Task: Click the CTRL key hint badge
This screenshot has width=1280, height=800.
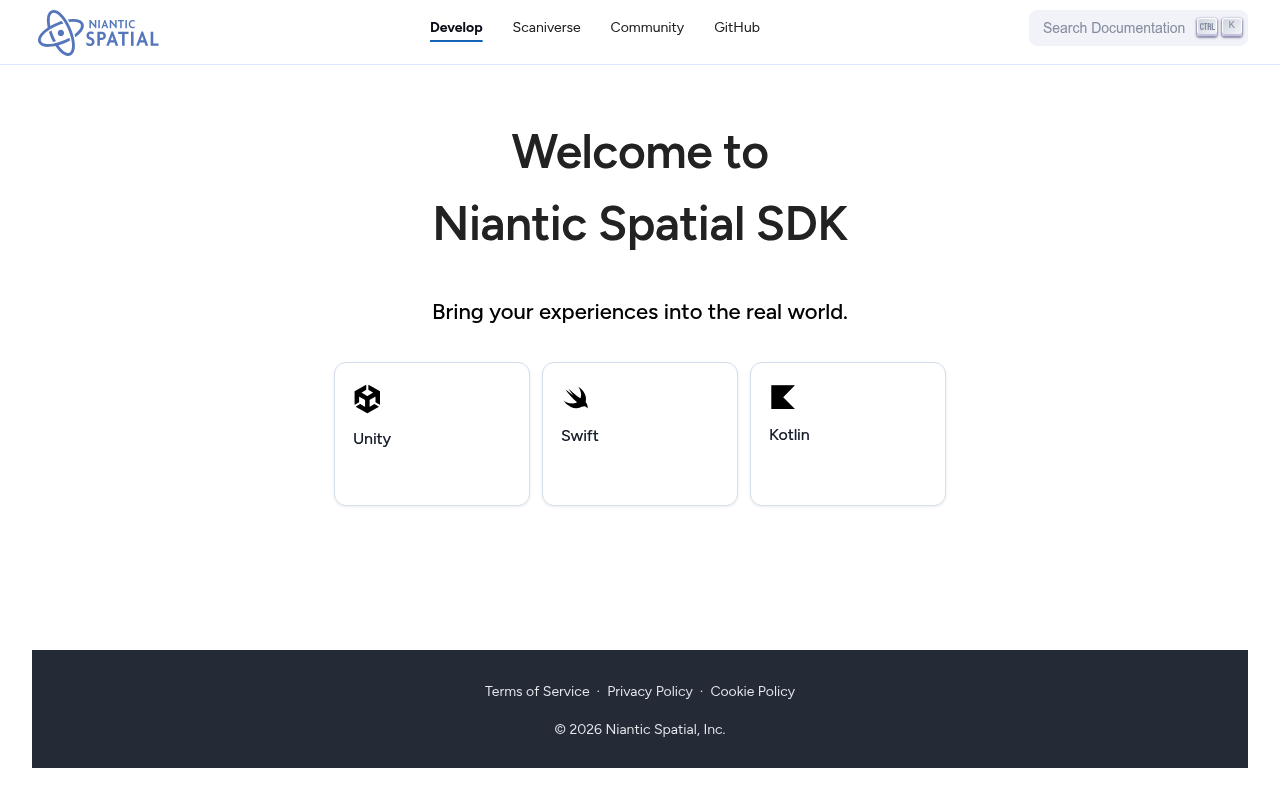Action: (1207, 27)
